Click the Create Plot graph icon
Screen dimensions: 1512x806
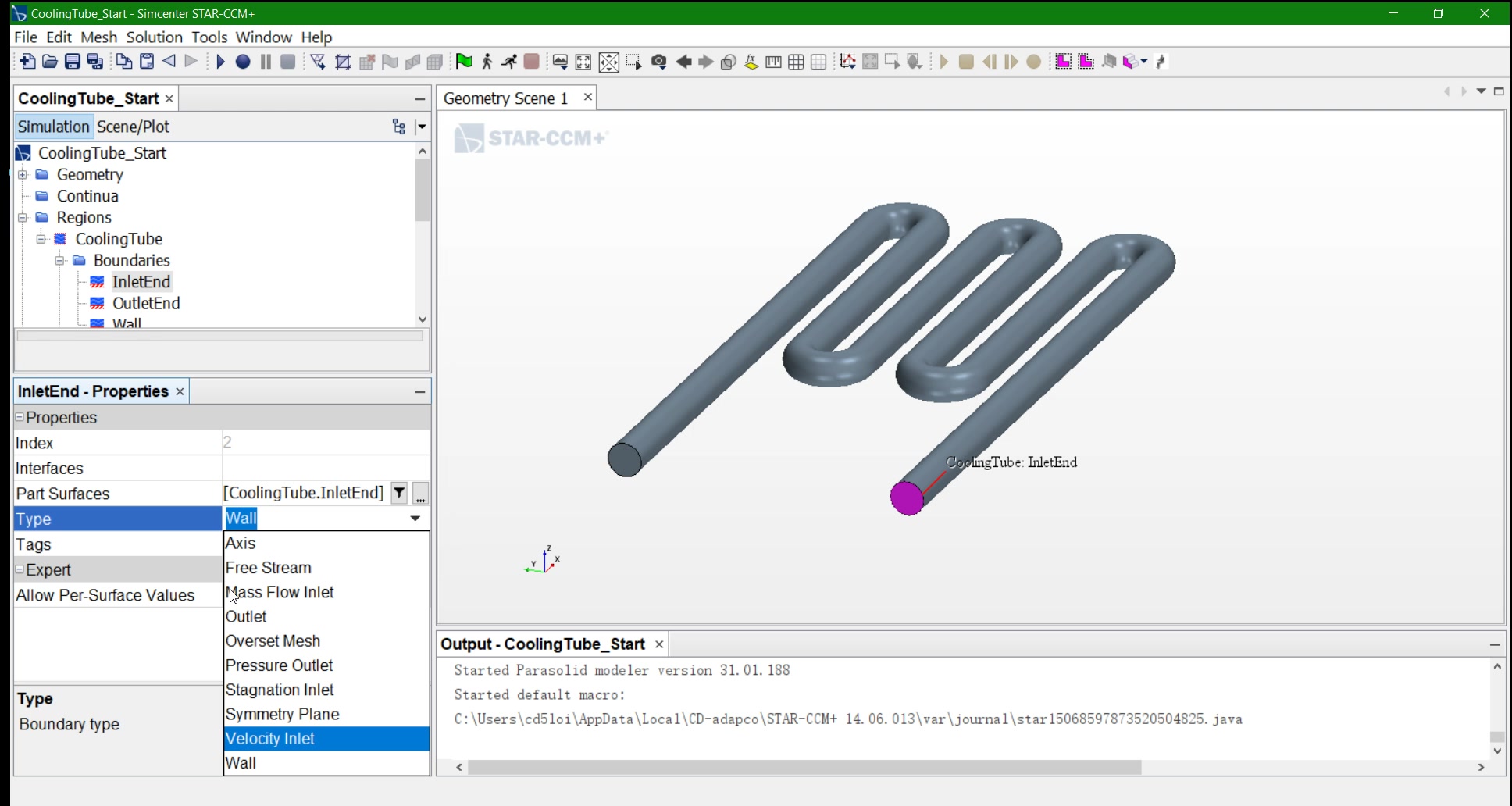point(847,62)
